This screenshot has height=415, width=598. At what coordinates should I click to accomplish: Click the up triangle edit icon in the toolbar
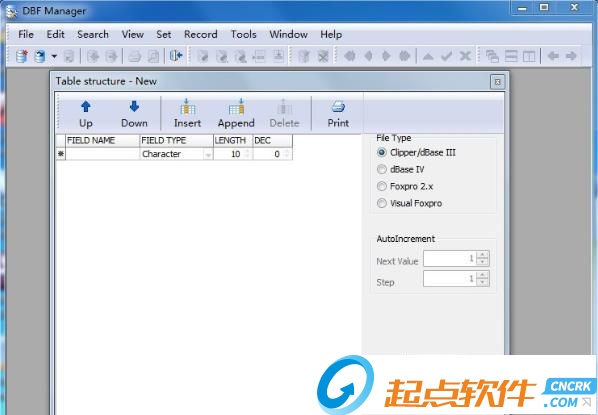click(428, 56)
